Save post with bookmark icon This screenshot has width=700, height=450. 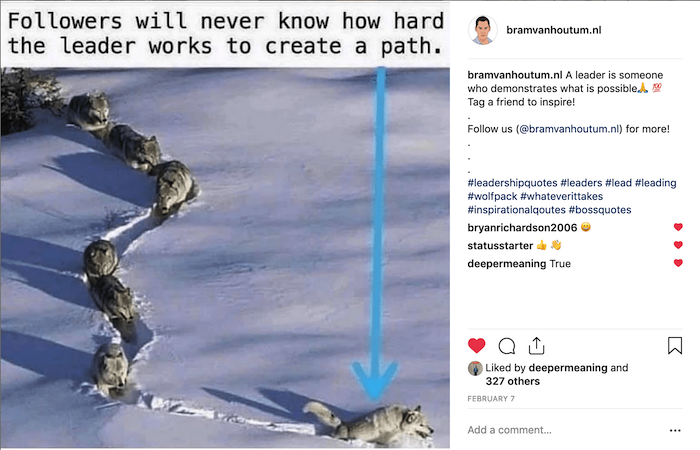click(675, 346)
